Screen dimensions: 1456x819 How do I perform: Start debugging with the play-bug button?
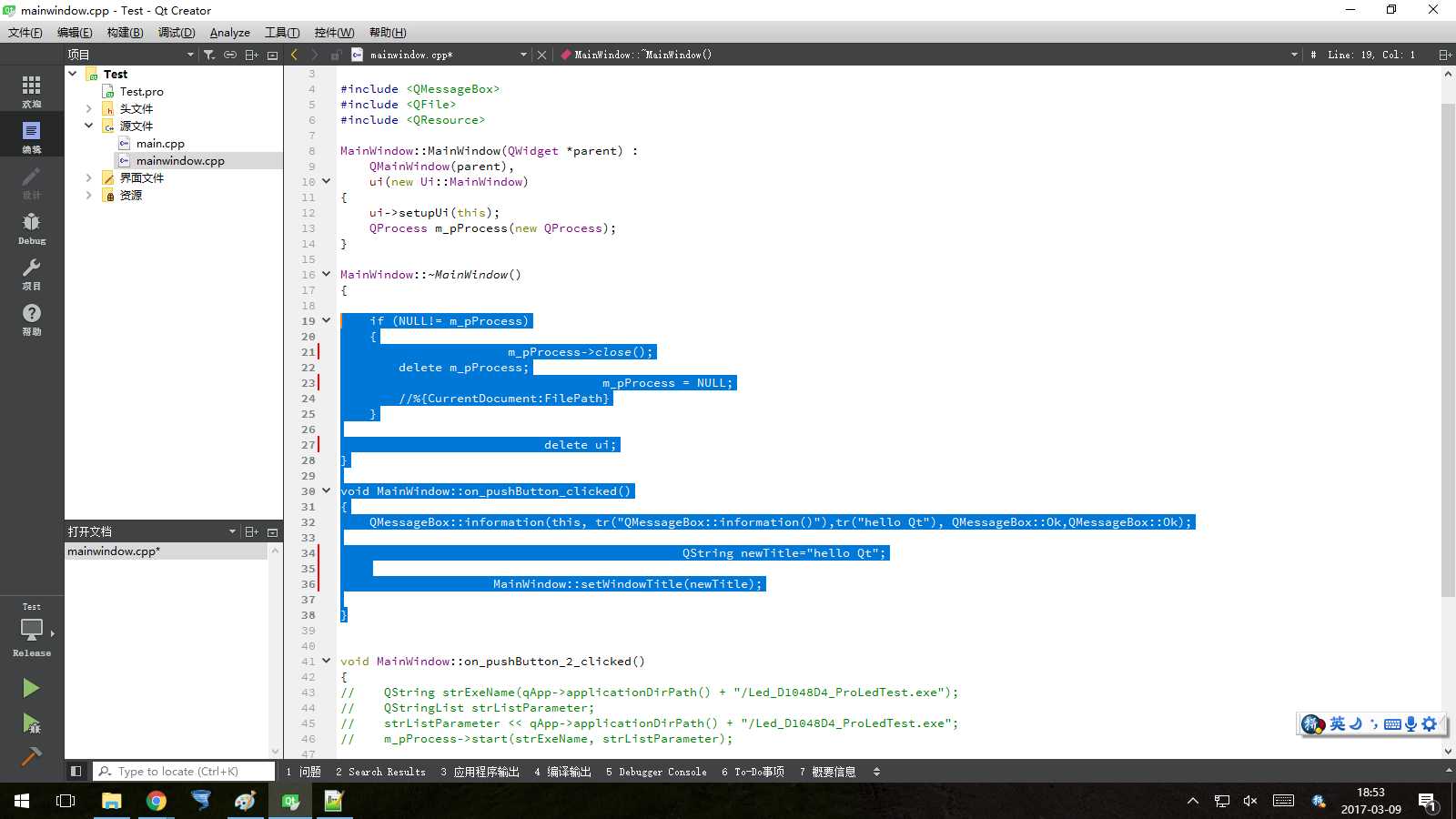click(31, 723)
